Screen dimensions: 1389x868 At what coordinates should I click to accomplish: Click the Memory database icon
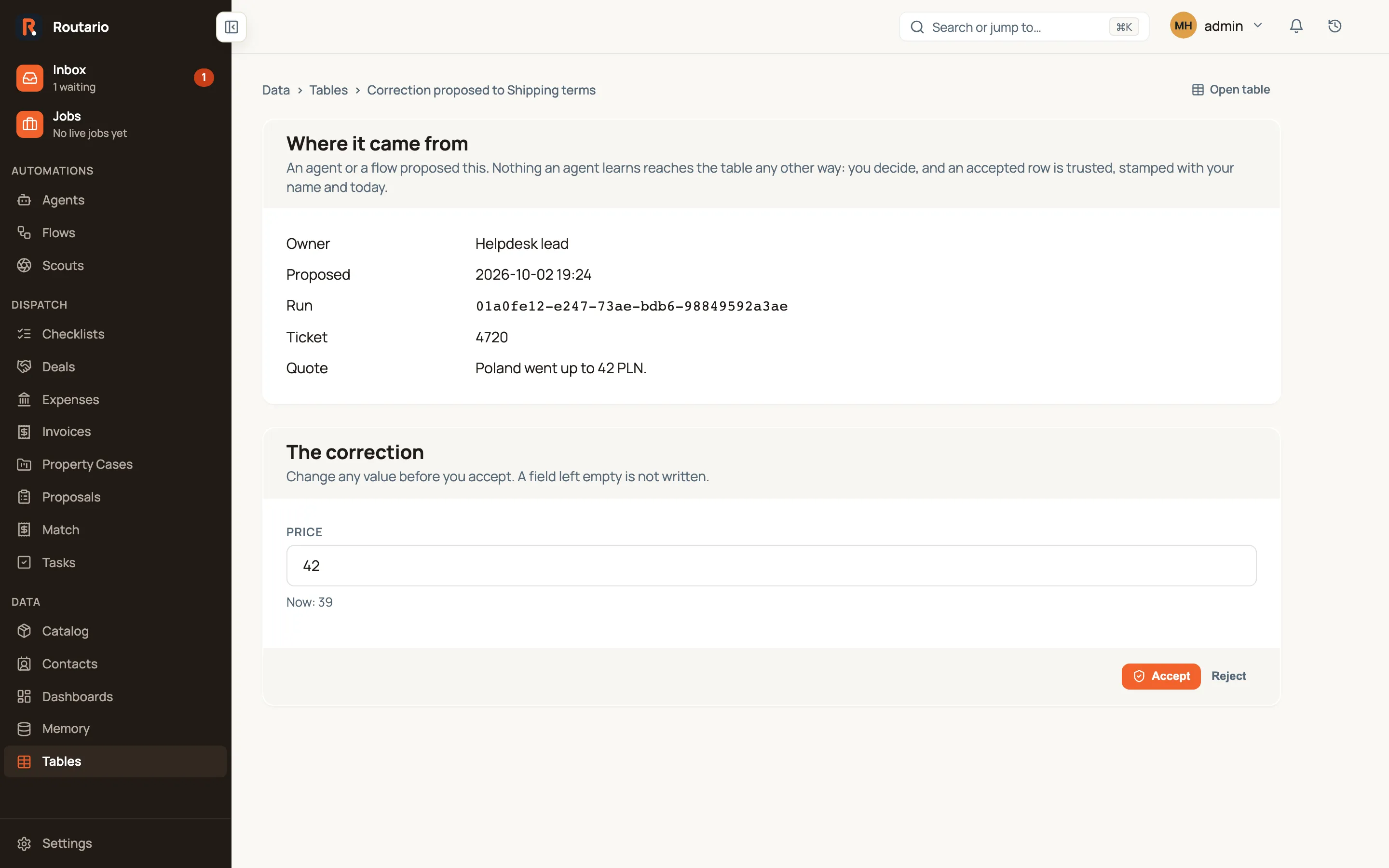click(24, 729)
